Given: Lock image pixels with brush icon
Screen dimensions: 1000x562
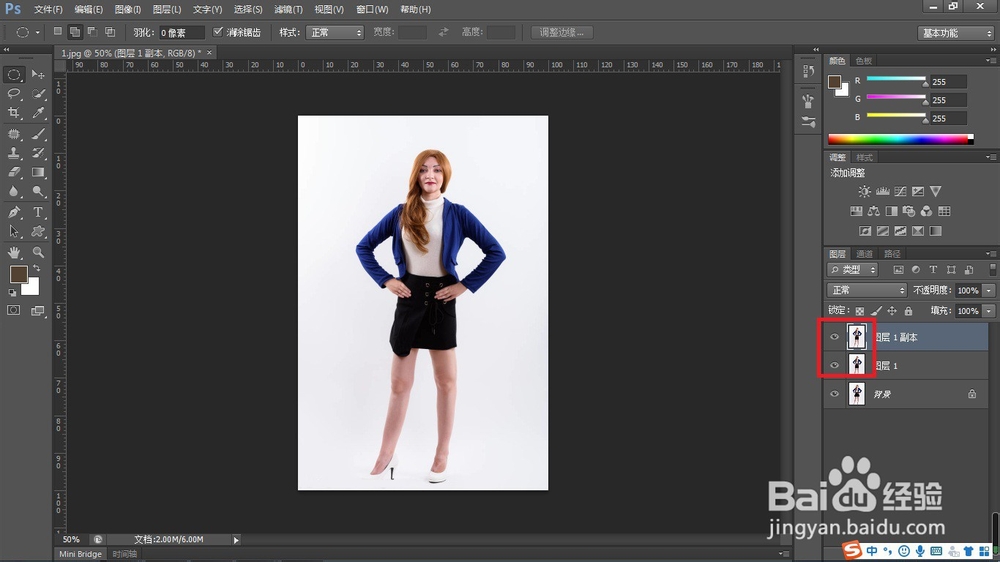Looking at the screenshot, I should (x=876, y=311).
